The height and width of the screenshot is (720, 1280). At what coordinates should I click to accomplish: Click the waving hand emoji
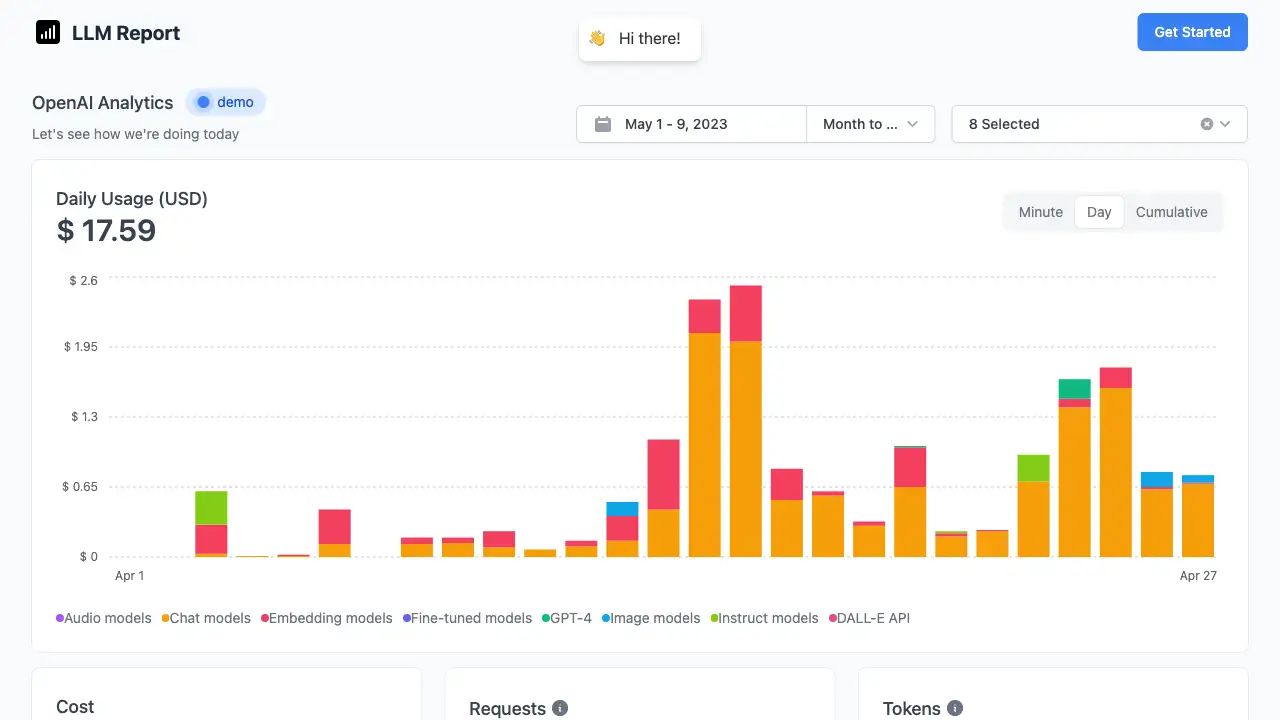(597, 39)
